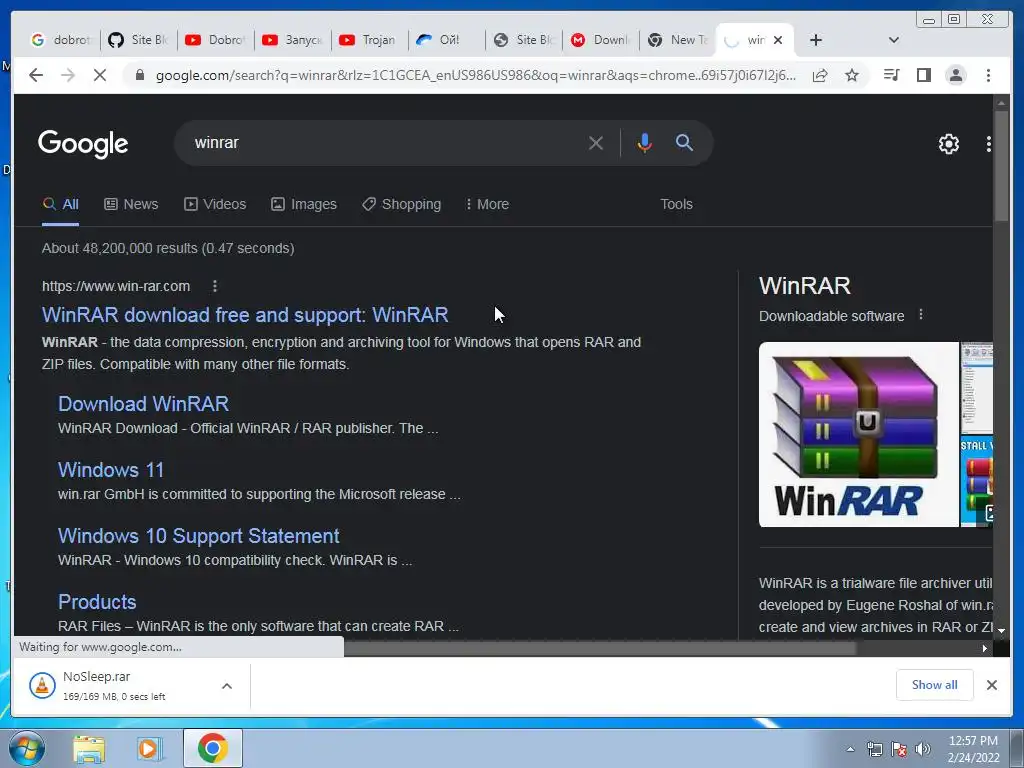Switch to the Запуск YouTube tab
Image resolution: width=1024 pixels, height=768 pixels.
pyautogui.click(x=291, y=40)
